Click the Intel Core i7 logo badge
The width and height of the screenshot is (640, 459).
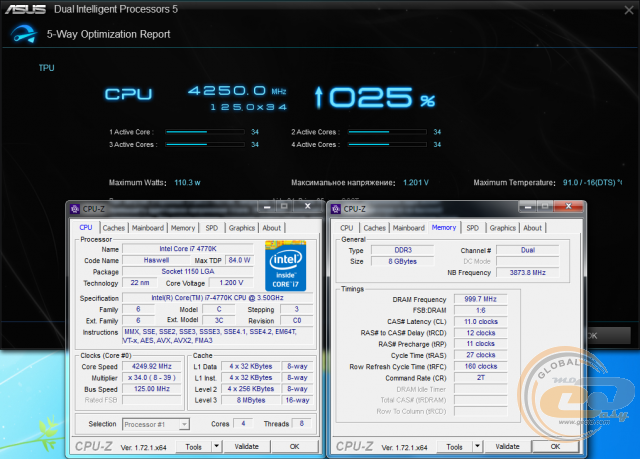pos(285,266)
